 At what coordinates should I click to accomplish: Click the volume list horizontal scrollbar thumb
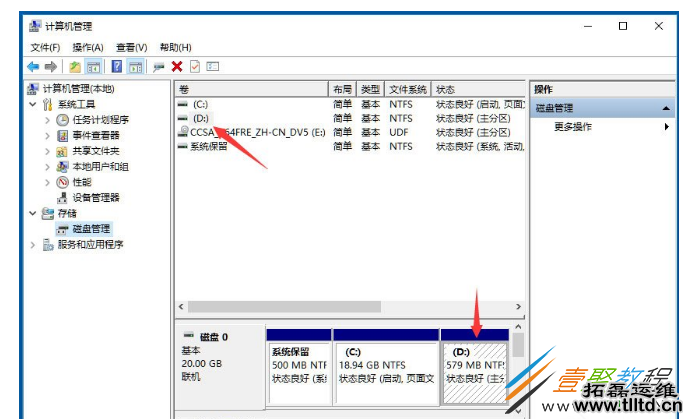[x=284, y=307]
